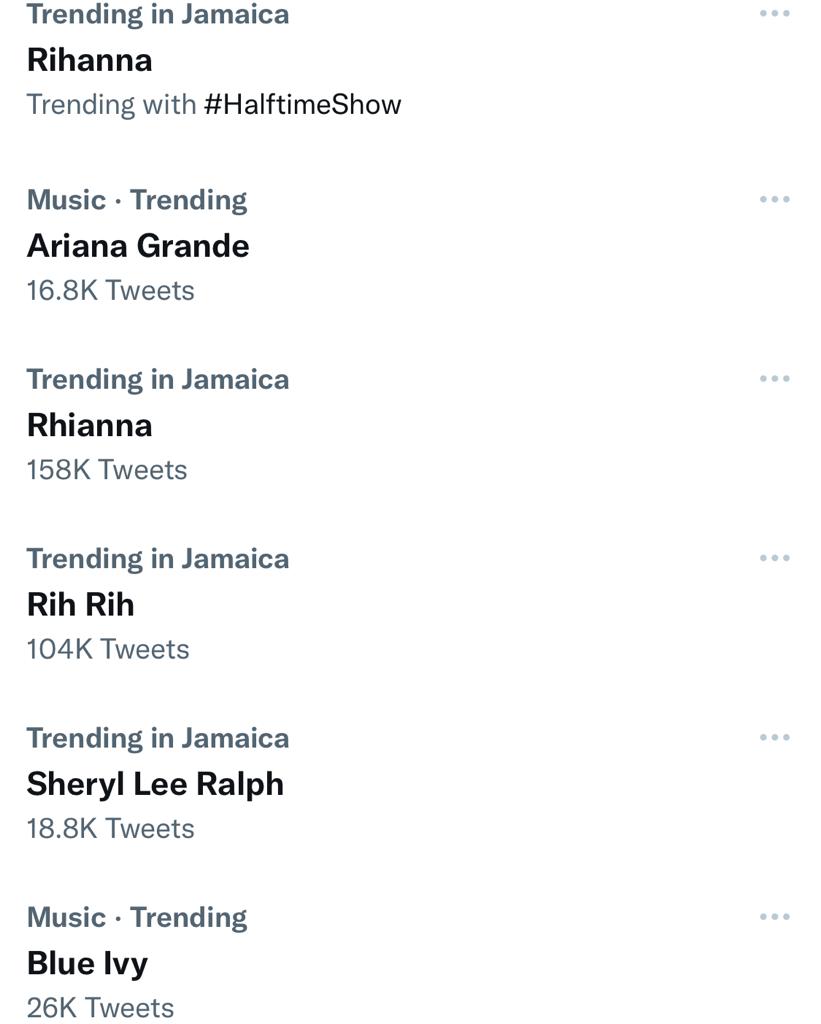Image resolution: width=821 pixels, height=1024 pixels.
Task: Open the Rihanna trending topic
Action: click(90, 60)
